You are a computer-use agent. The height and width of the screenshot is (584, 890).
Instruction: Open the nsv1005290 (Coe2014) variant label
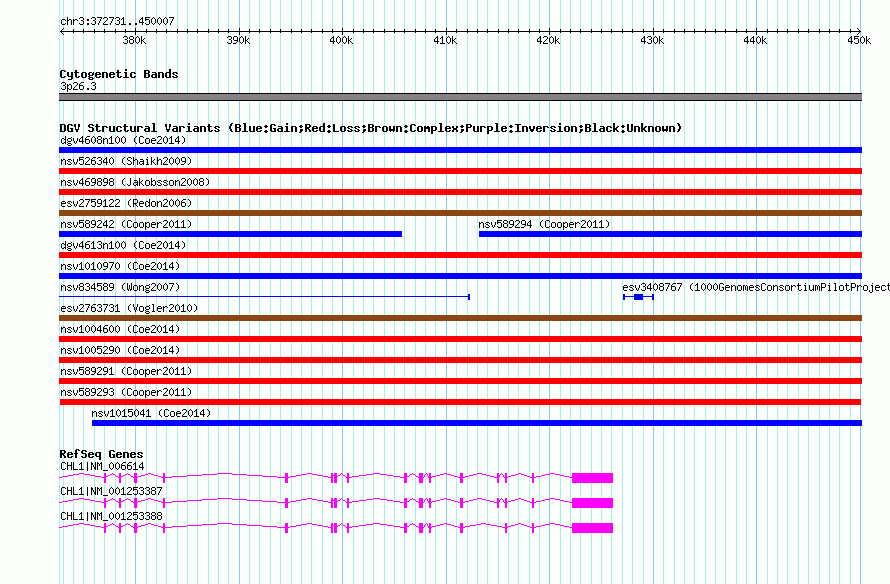(x=120, y=350)
